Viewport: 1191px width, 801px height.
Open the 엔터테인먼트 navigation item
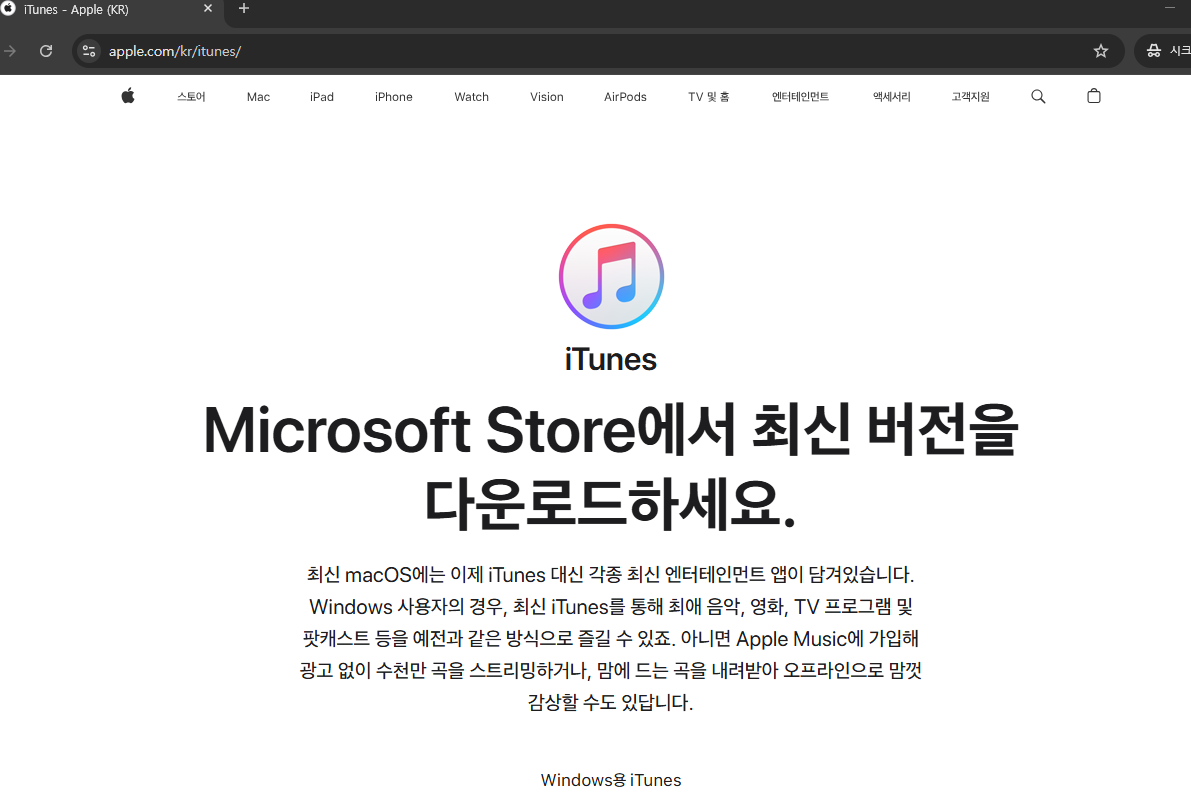pos(801,96)
